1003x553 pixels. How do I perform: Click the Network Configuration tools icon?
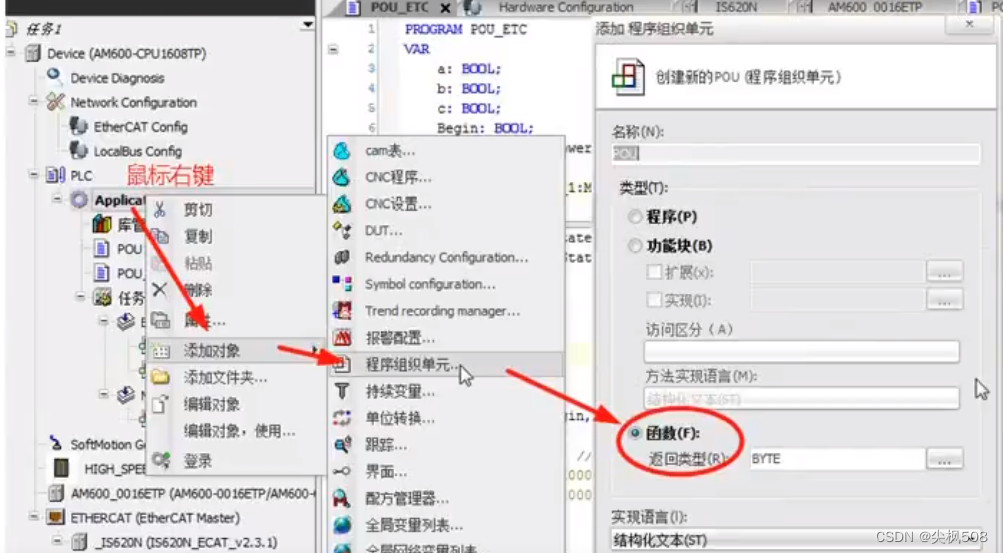pyautogui.click(x=56, y=102)
